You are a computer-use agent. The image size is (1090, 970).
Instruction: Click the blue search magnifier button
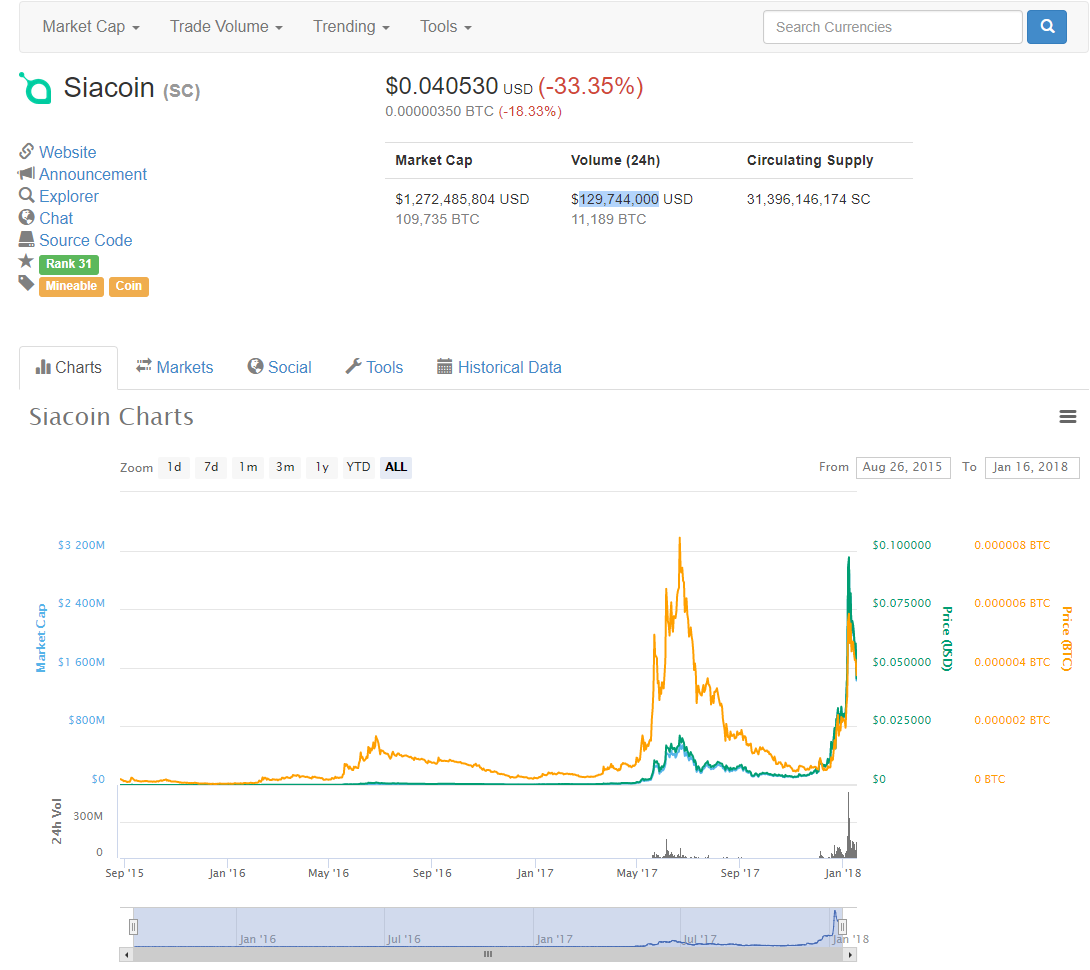(1046, 27)
